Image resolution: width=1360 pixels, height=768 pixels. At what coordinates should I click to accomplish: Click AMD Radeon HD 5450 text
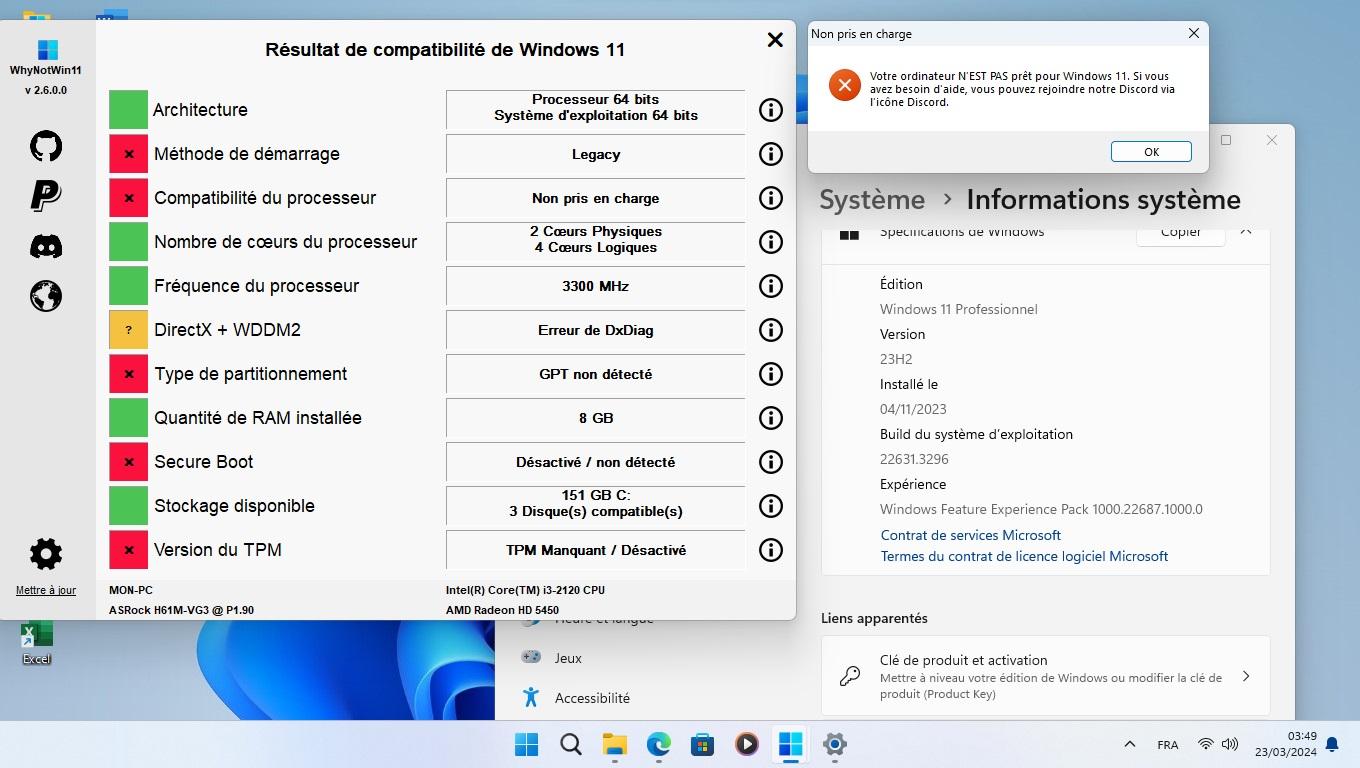point(502,610)
